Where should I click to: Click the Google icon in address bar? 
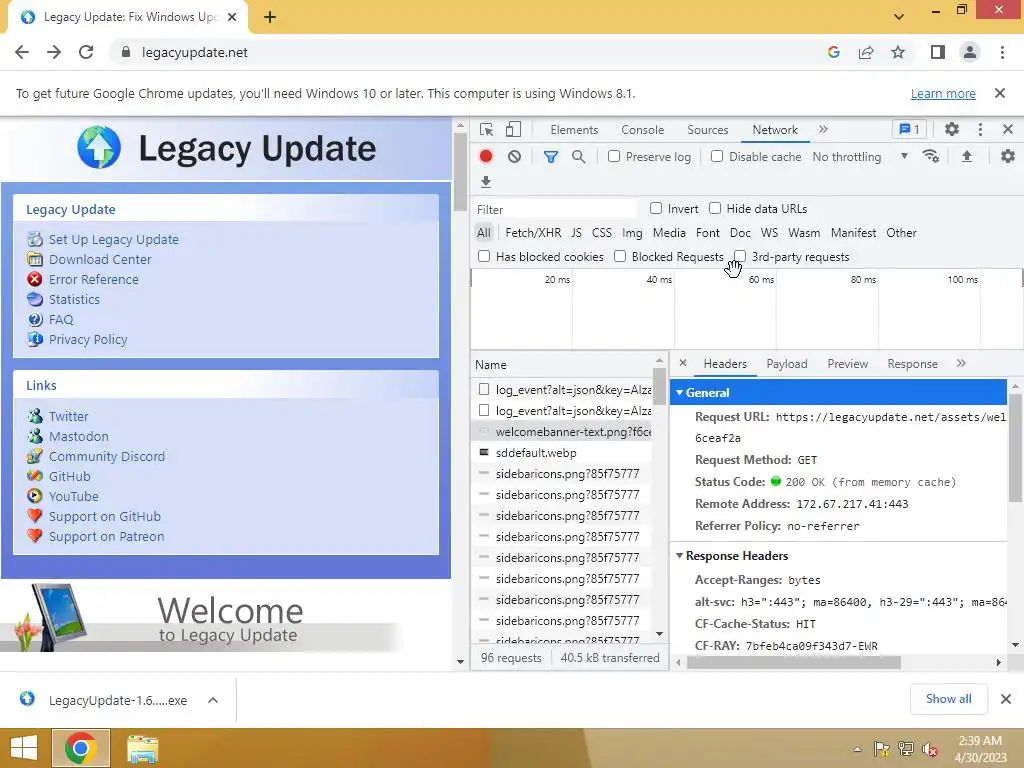point(833,52)
